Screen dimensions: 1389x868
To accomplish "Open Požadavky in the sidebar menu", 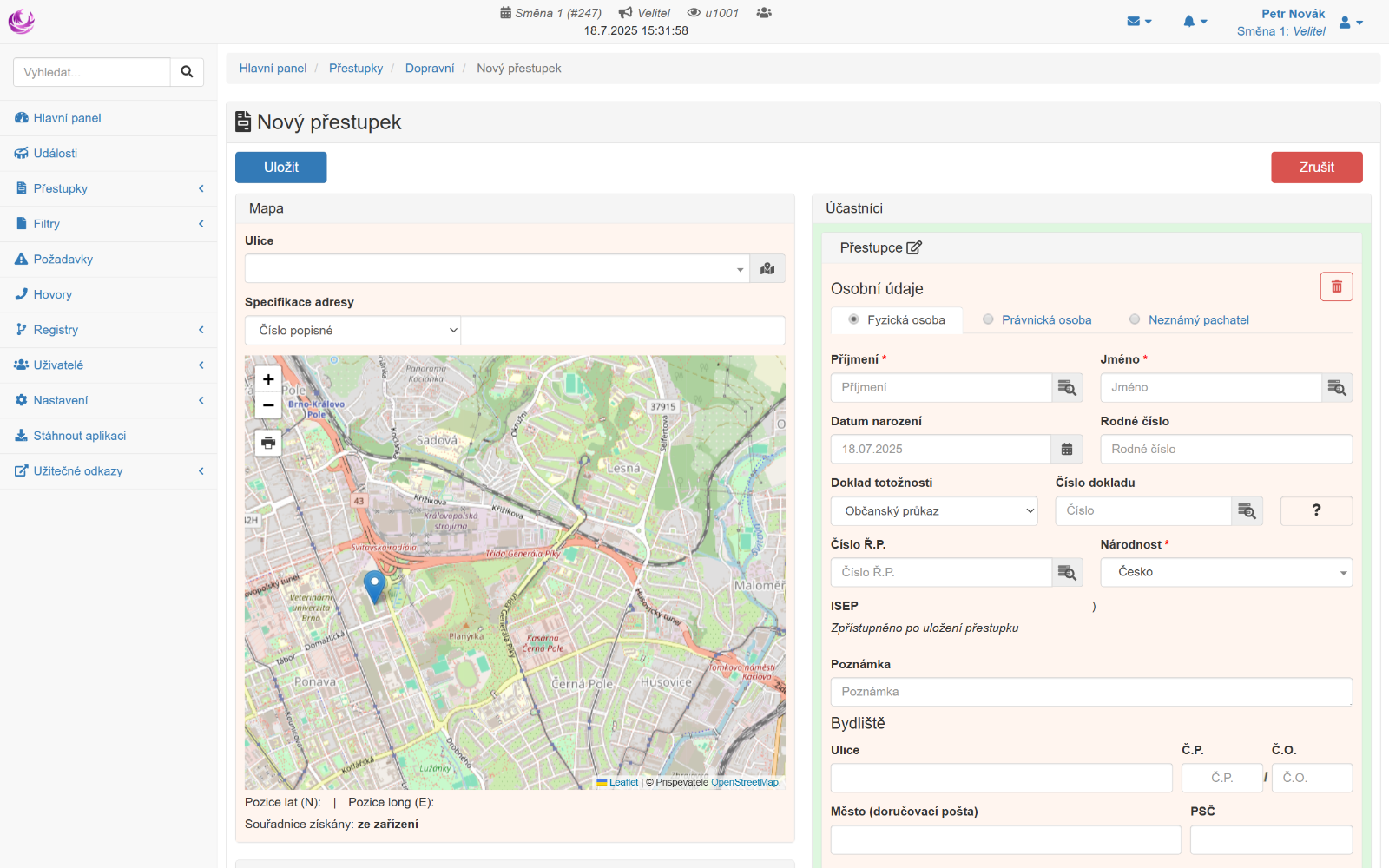I will coord(63,260).
